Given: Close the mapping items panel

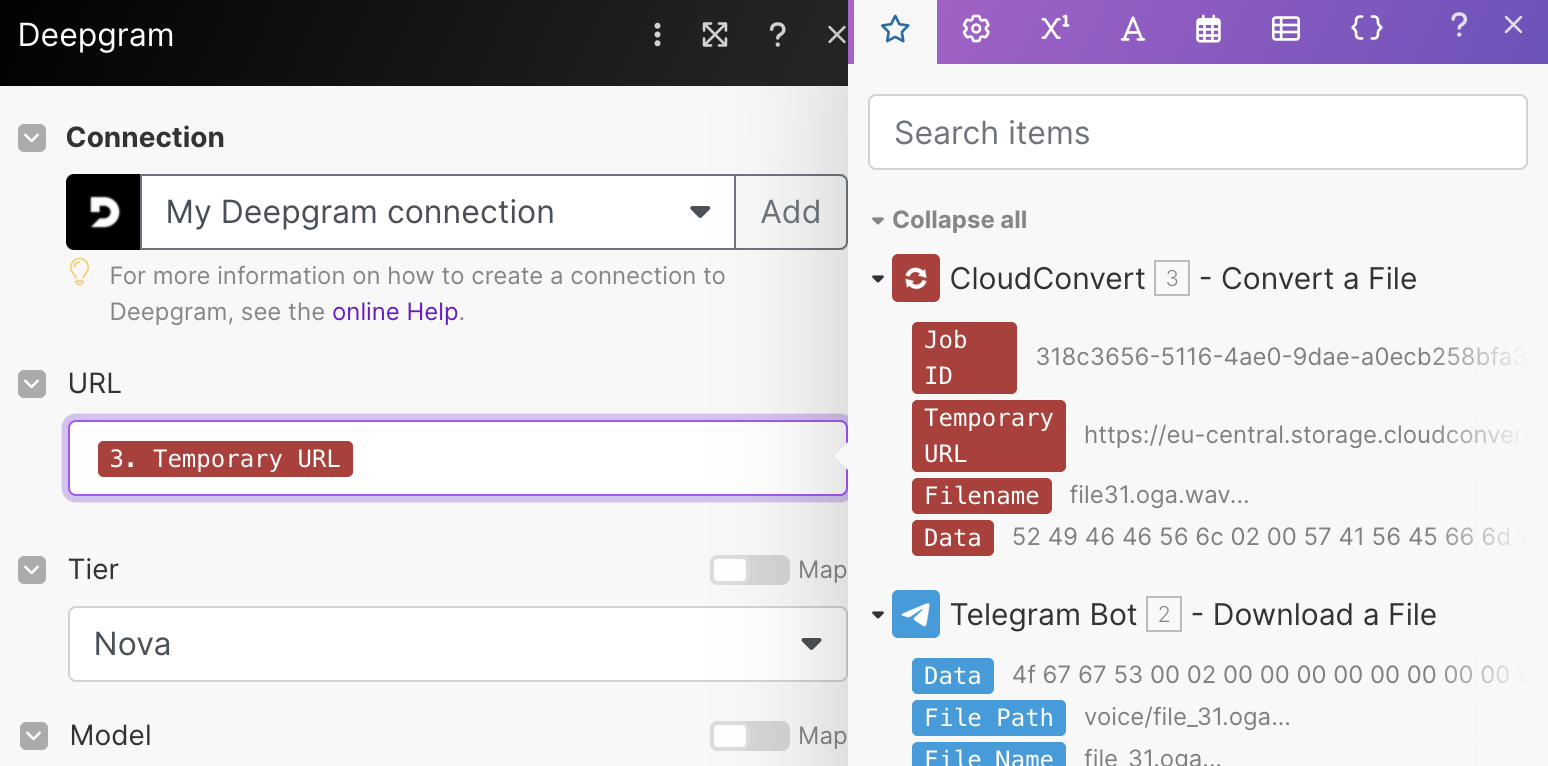Looking at the screenshot, I should click(x=1513, y=26).
